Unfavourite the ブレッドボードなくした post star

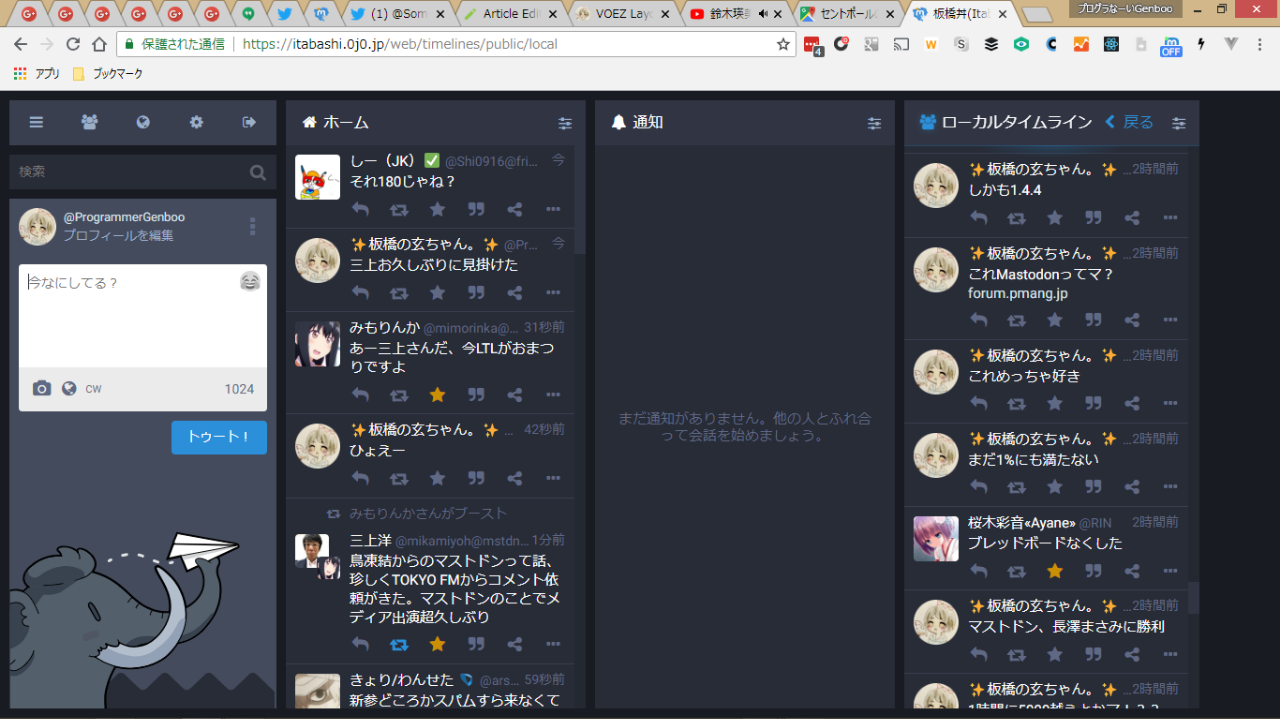pyautogui.click(x=1055, y=570)
